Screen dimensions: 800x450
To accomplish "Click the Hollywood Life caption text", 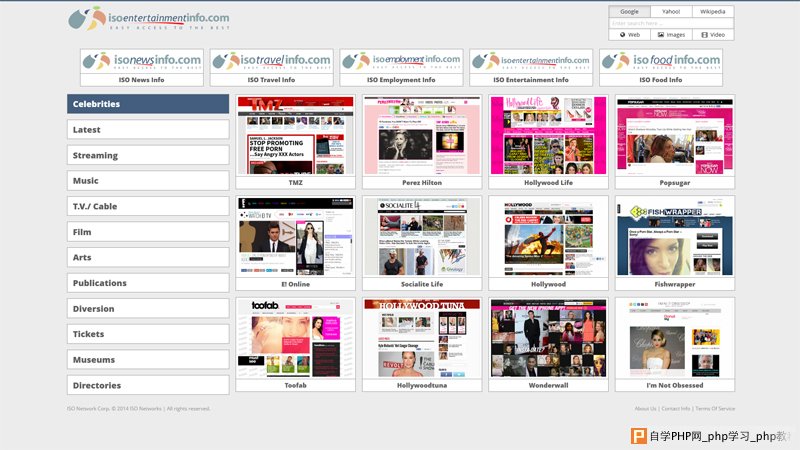I will tap(548, 182).
